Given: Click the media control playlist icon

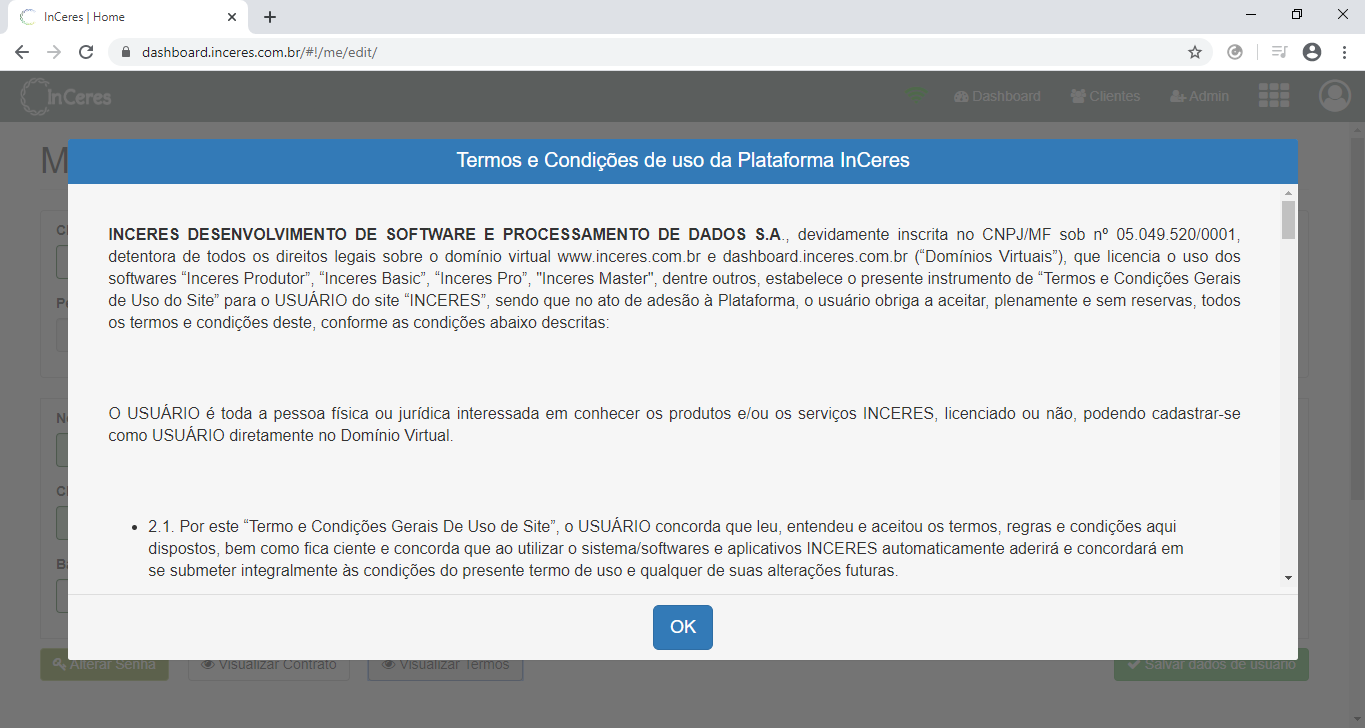Looking at the screenshot, I should 1278,52.
